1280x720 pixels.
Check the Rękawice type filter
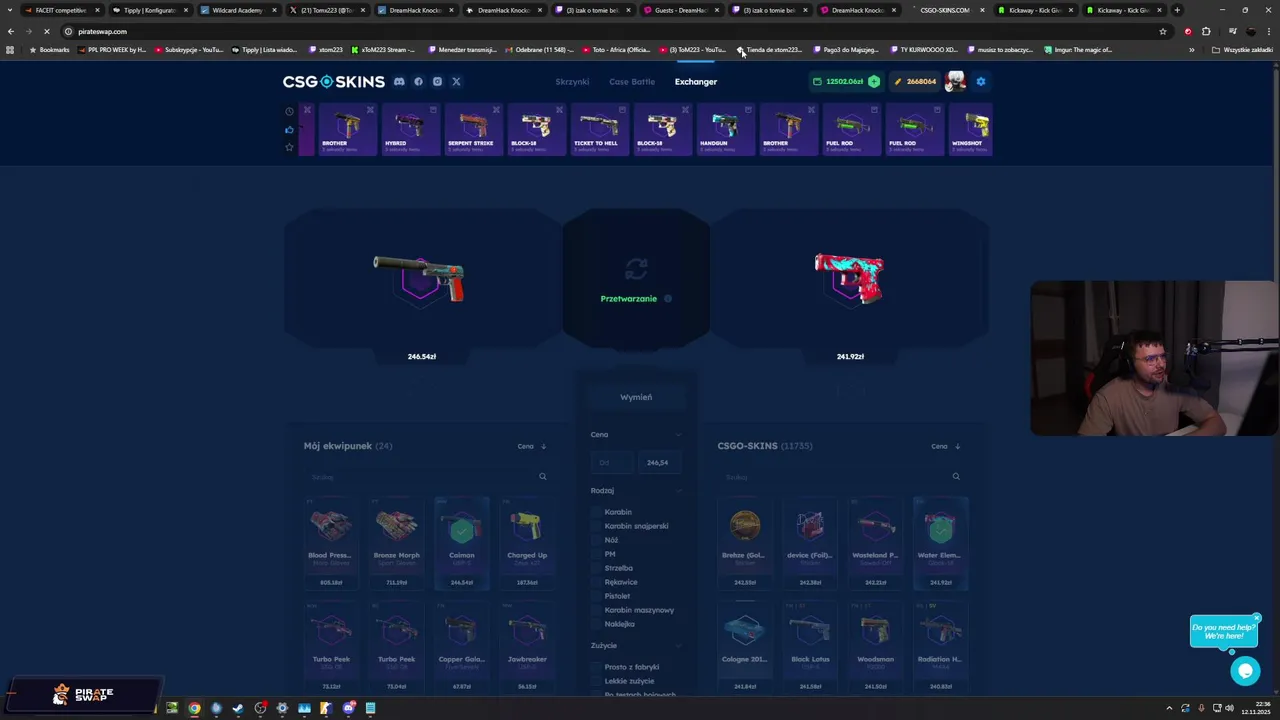(x=597, y=582)
